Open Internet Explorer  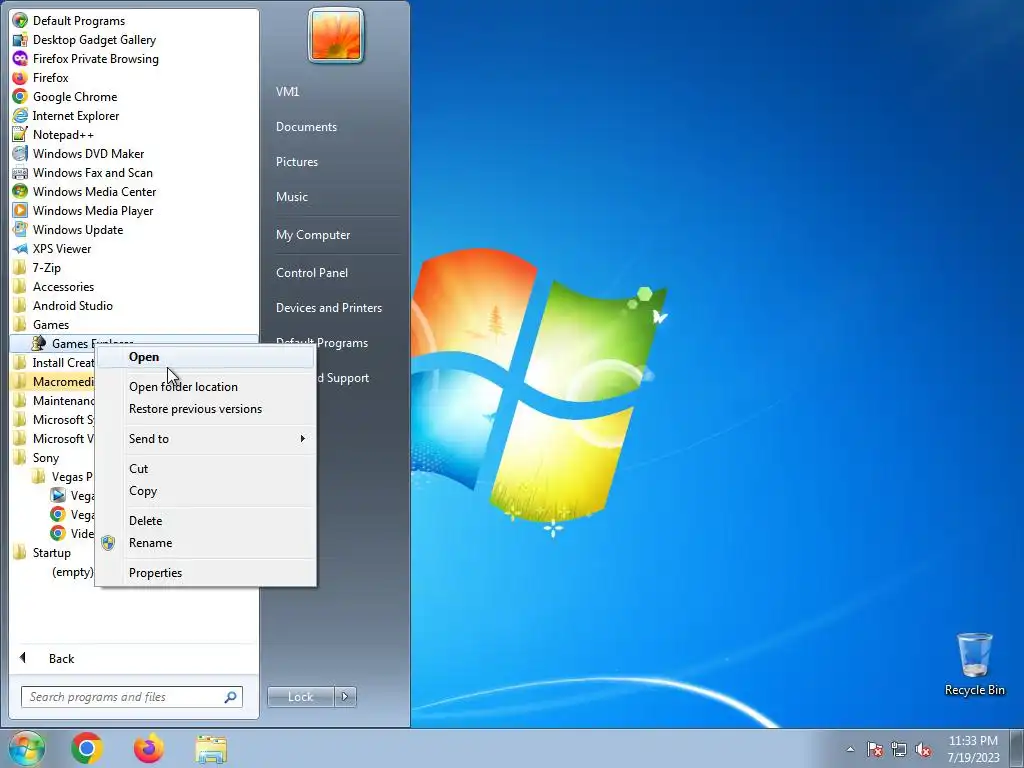pyautogui.click(x=65, y=116)
